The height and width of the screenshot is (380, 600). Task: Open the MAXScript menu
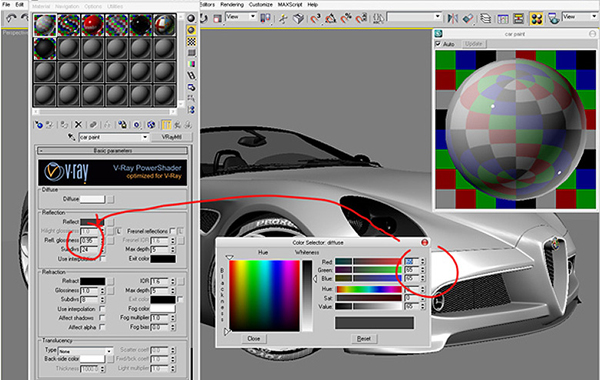tap(290, 5)
